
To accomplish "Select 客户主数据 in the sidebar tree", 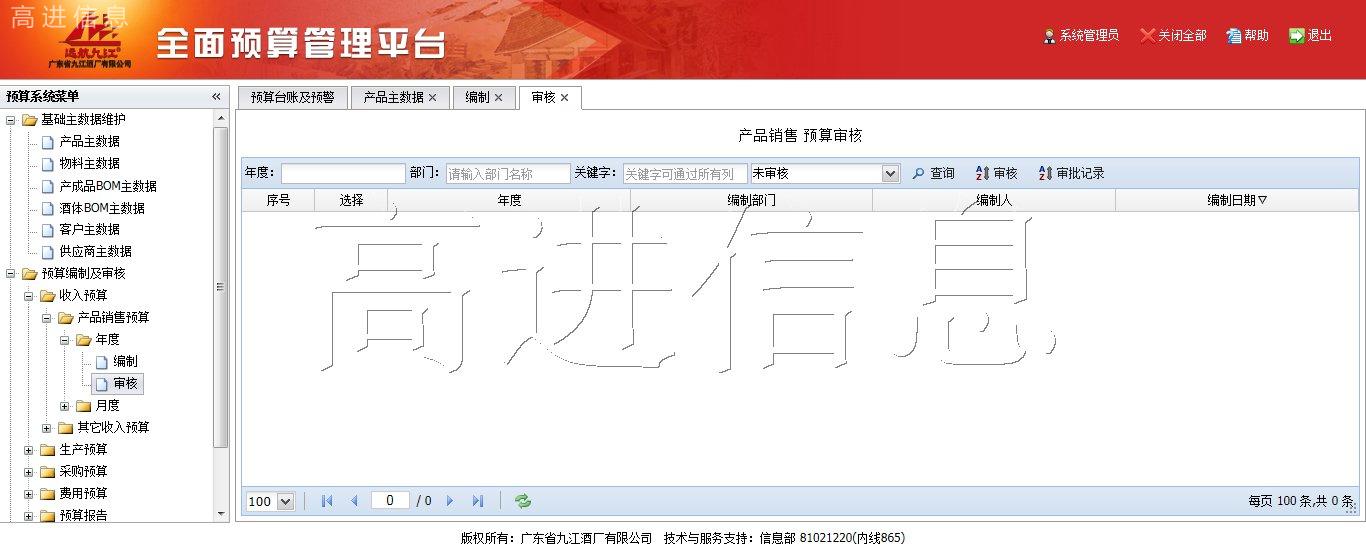I will pyautogui.click(x=89, y=230).
